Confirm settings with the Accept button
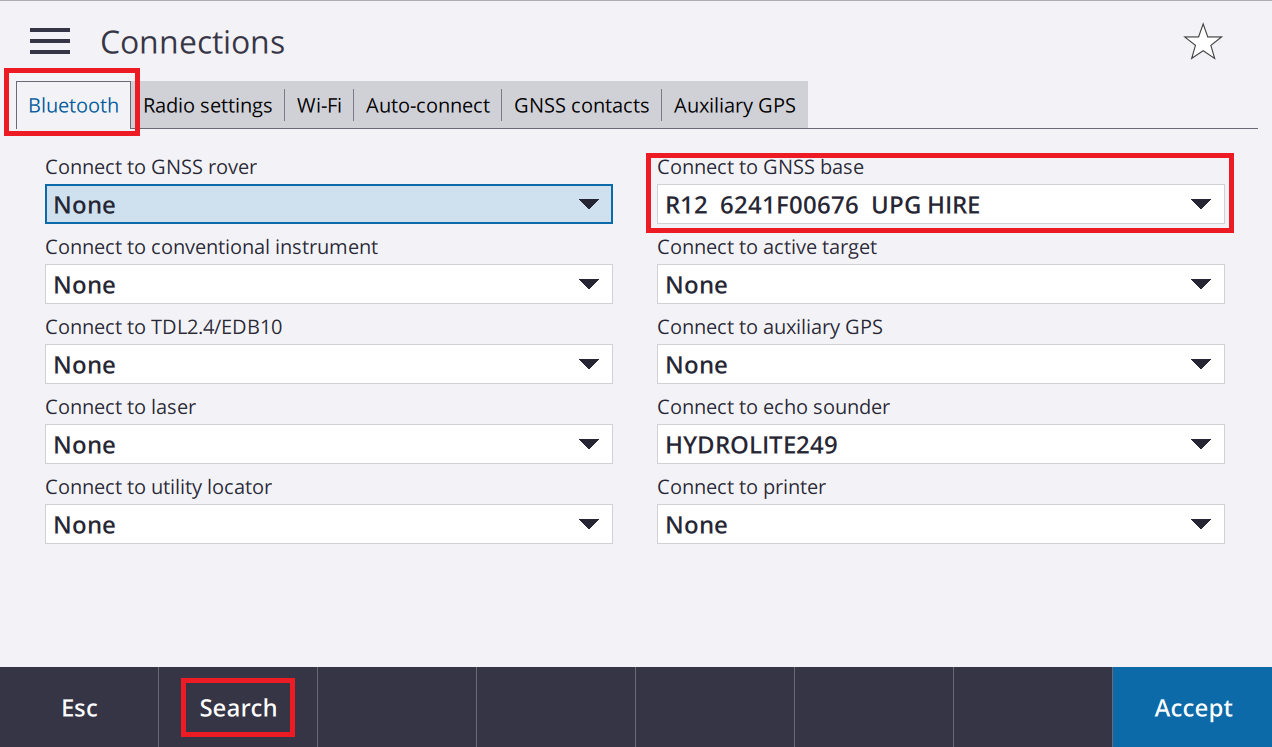Screen dimensions: 1272x747 [x=1193, y=707]
